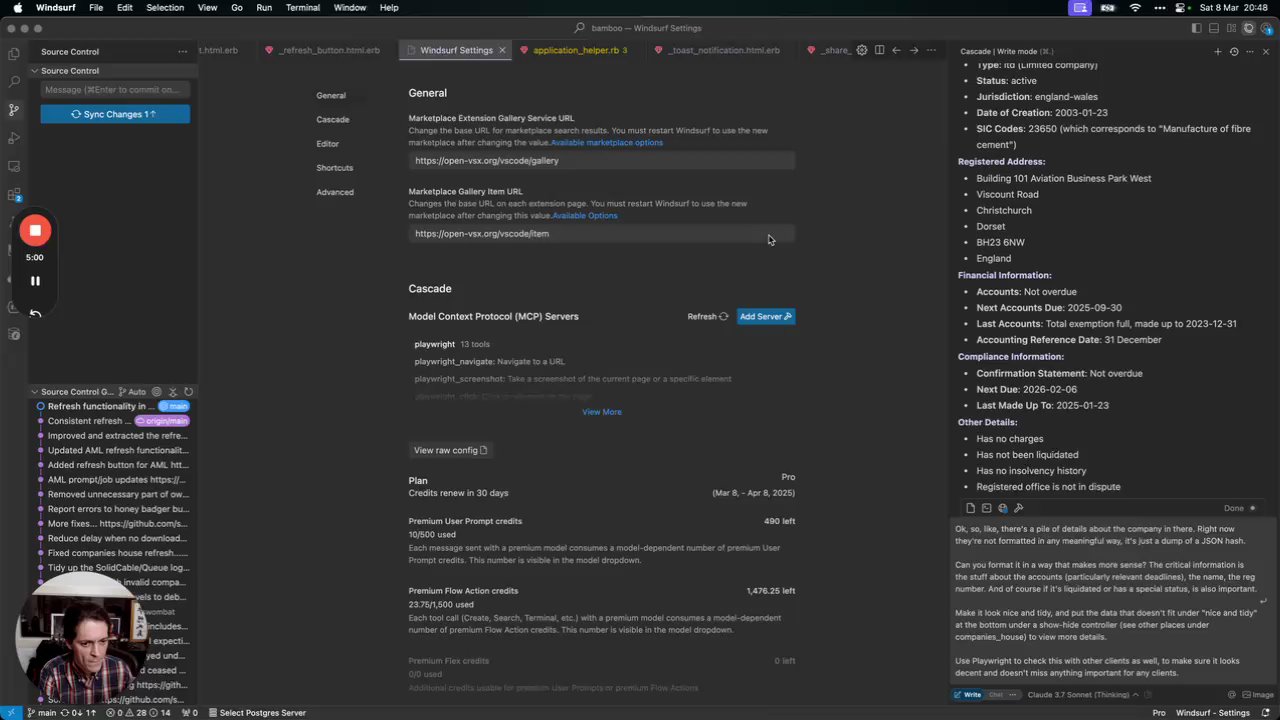The width and height of the screenshot is (1280, 720).
Task: Refresh the Source Control Graph
Action: 188,392
